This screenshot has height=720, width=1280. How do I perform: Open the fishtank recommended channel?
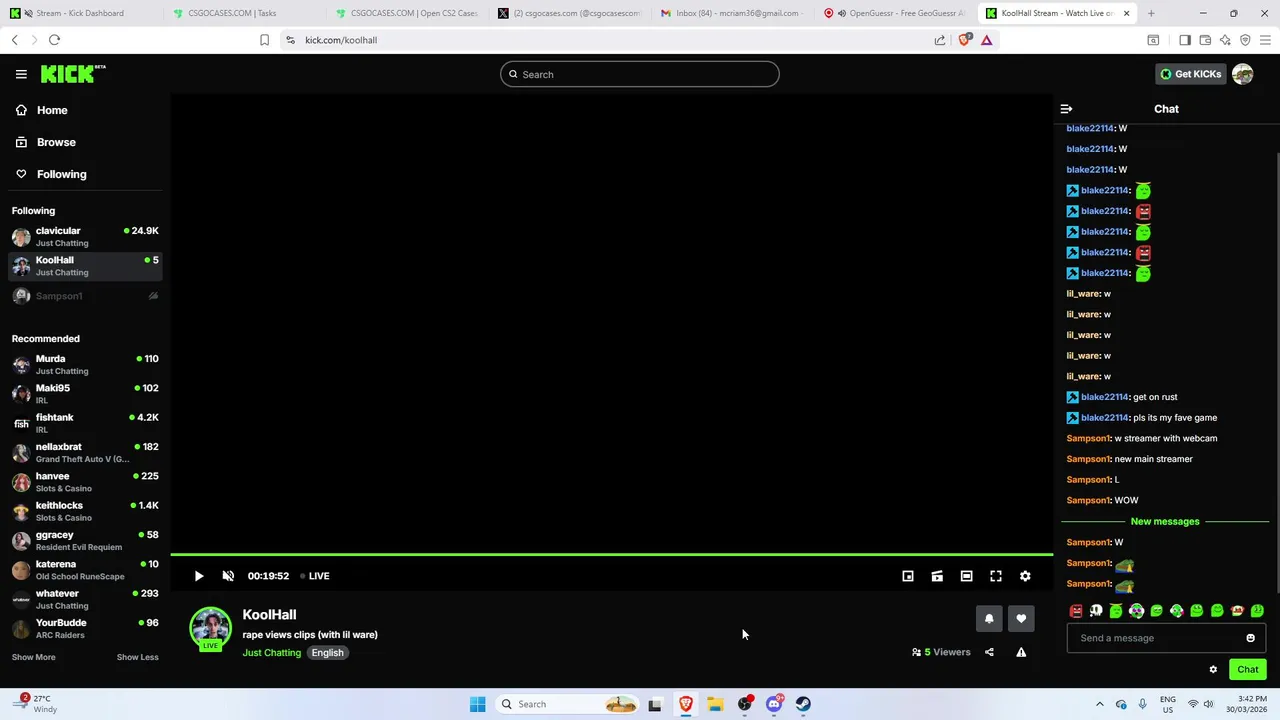[x=85, y=423]
